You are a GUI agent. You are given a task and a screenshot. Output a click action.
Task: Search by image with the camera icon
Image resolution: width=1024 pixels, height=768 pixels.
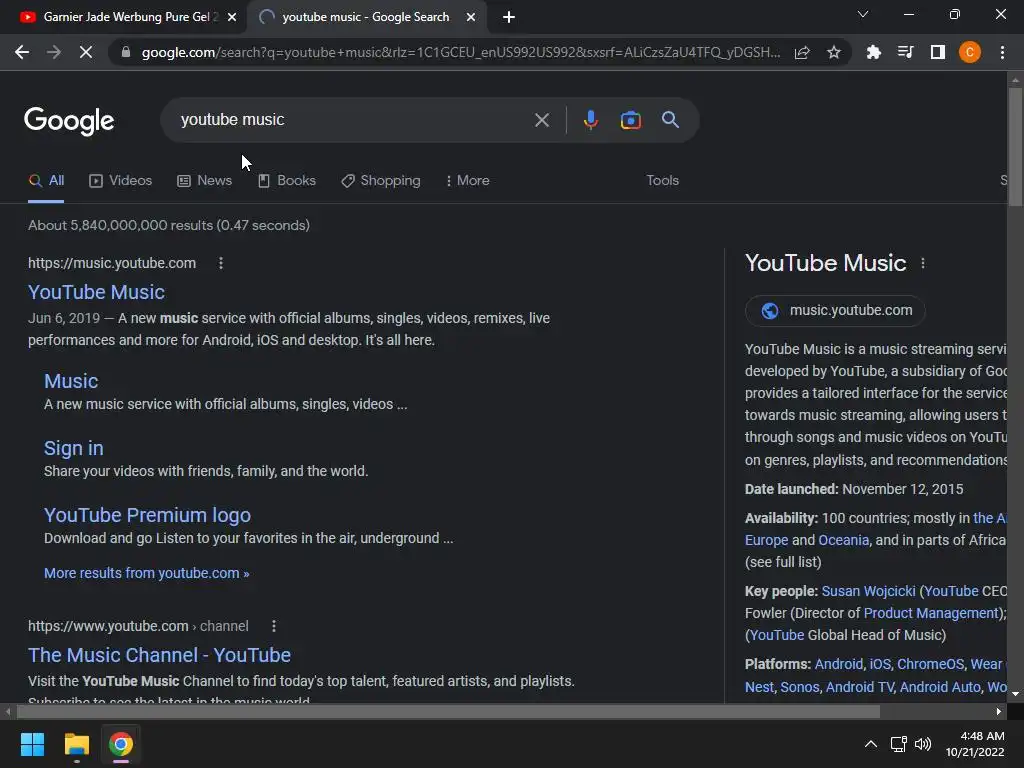[630, 120]
